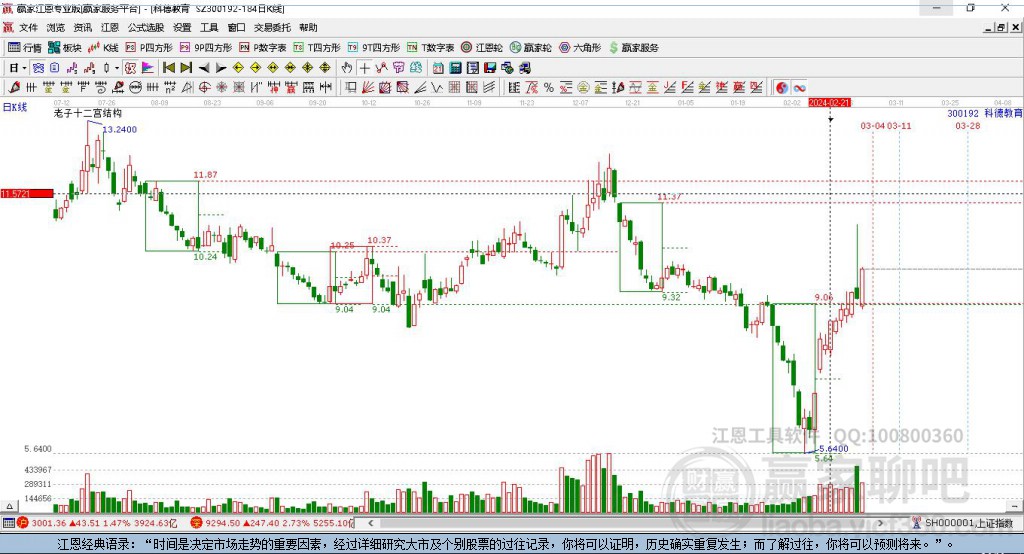1024x554 pixels.
Task: Collapse volume panel with up triangle button
Action: [x=9, y=506]
